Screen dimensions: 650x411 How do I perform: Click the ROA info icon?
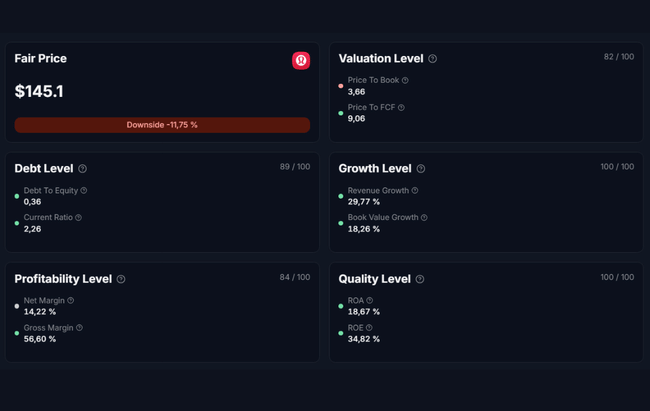tap(369, 300)
